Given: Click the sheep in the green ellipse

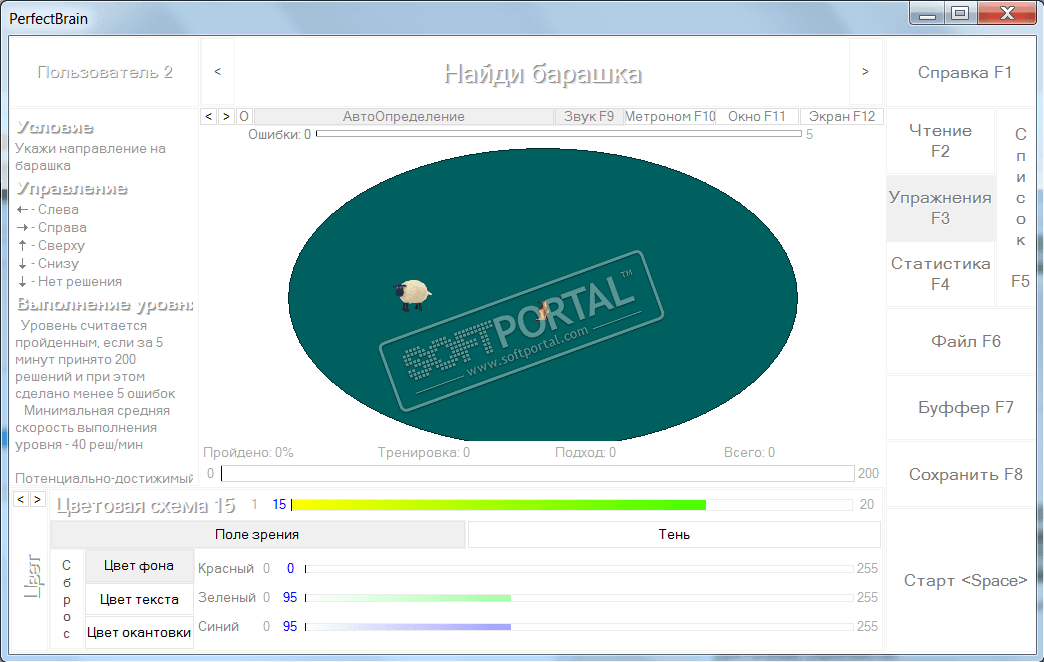Looking at the screenshot, I should pos(413,295).
